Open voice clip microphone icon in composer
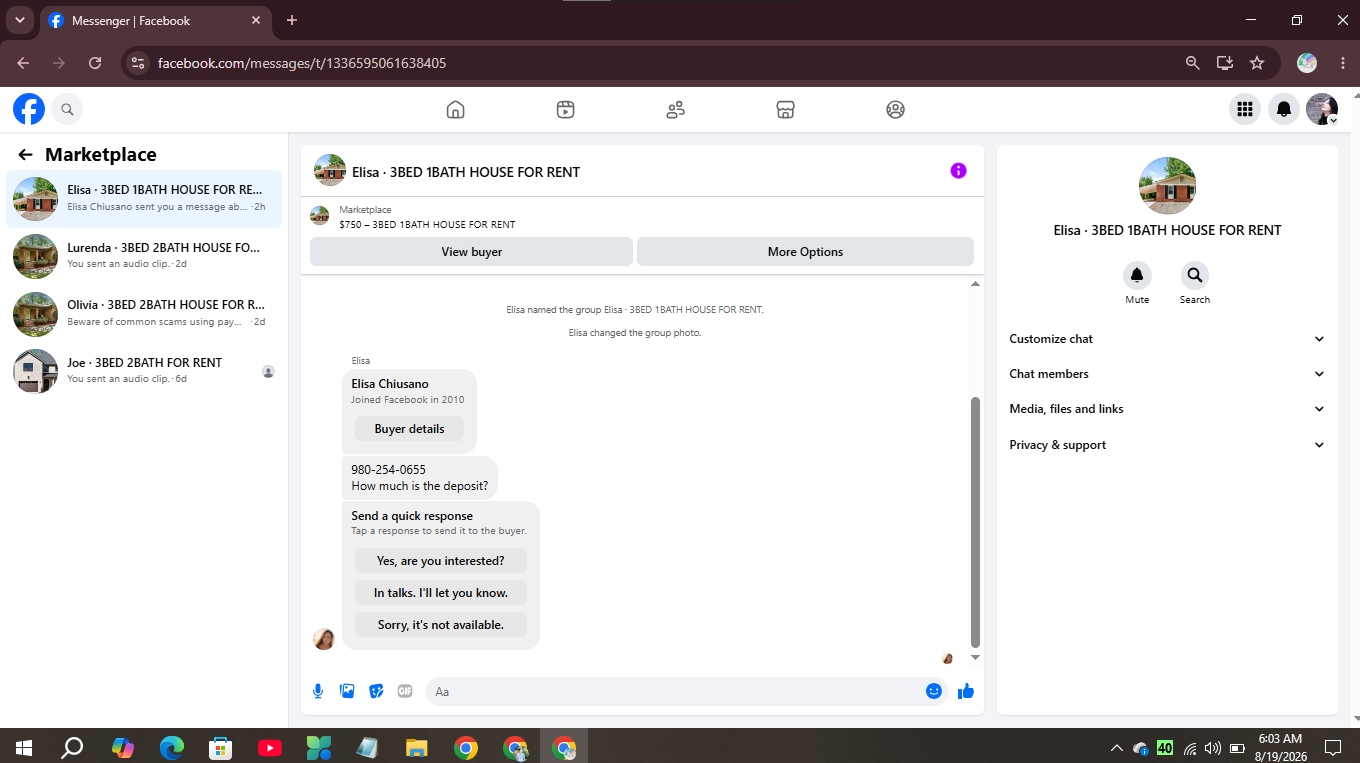 318,691
